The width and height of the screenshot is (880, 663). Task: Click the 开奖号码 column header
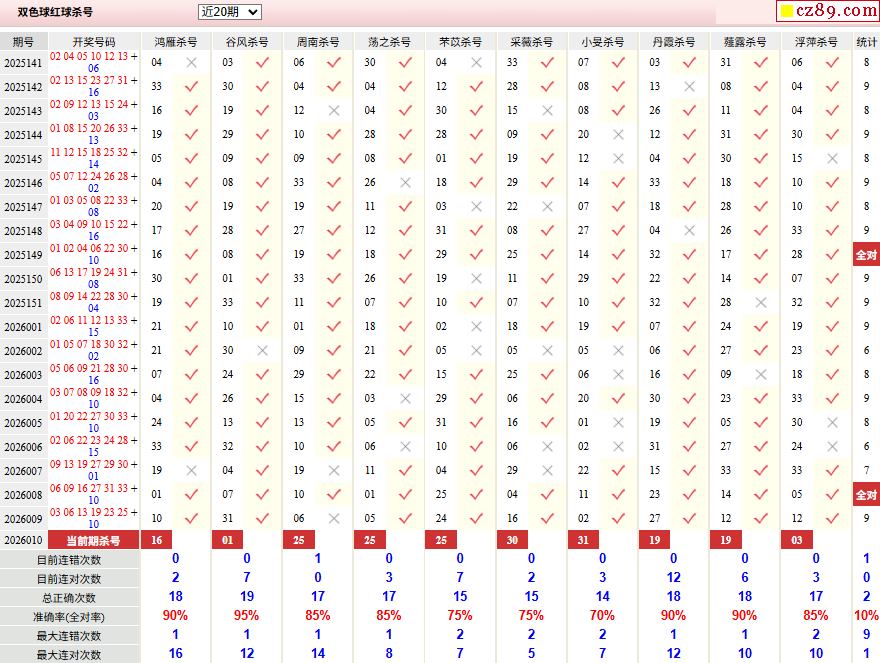94,42
